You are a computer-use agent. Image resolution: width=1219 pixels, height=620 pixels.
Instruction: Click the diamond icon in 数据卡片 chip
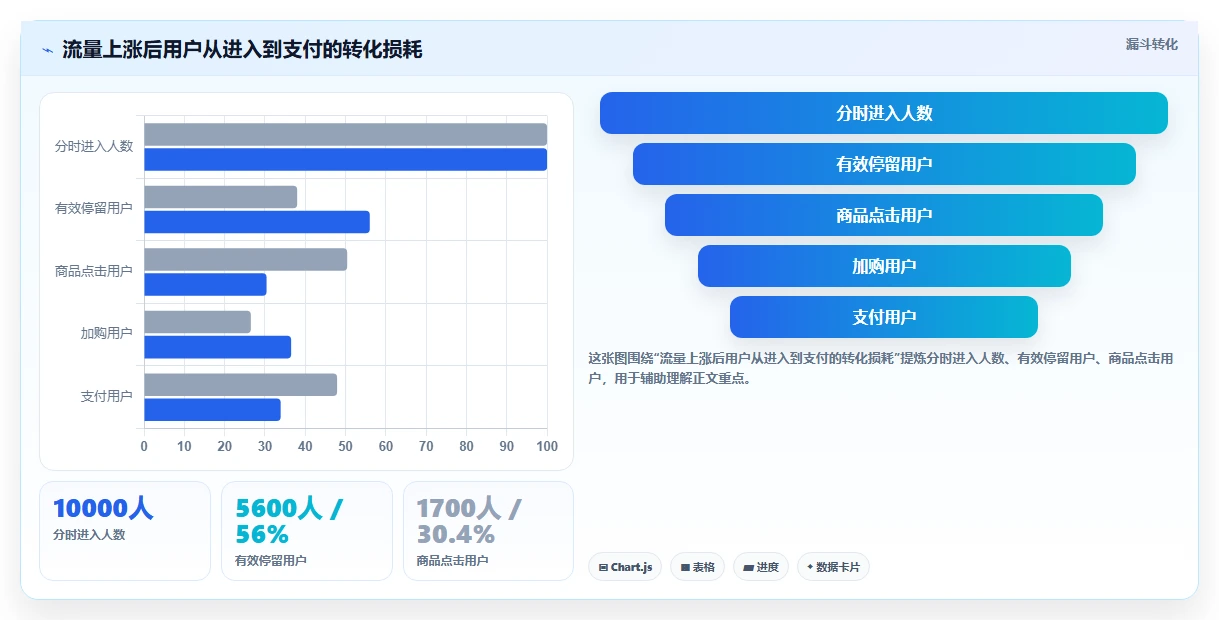point(810,566)
